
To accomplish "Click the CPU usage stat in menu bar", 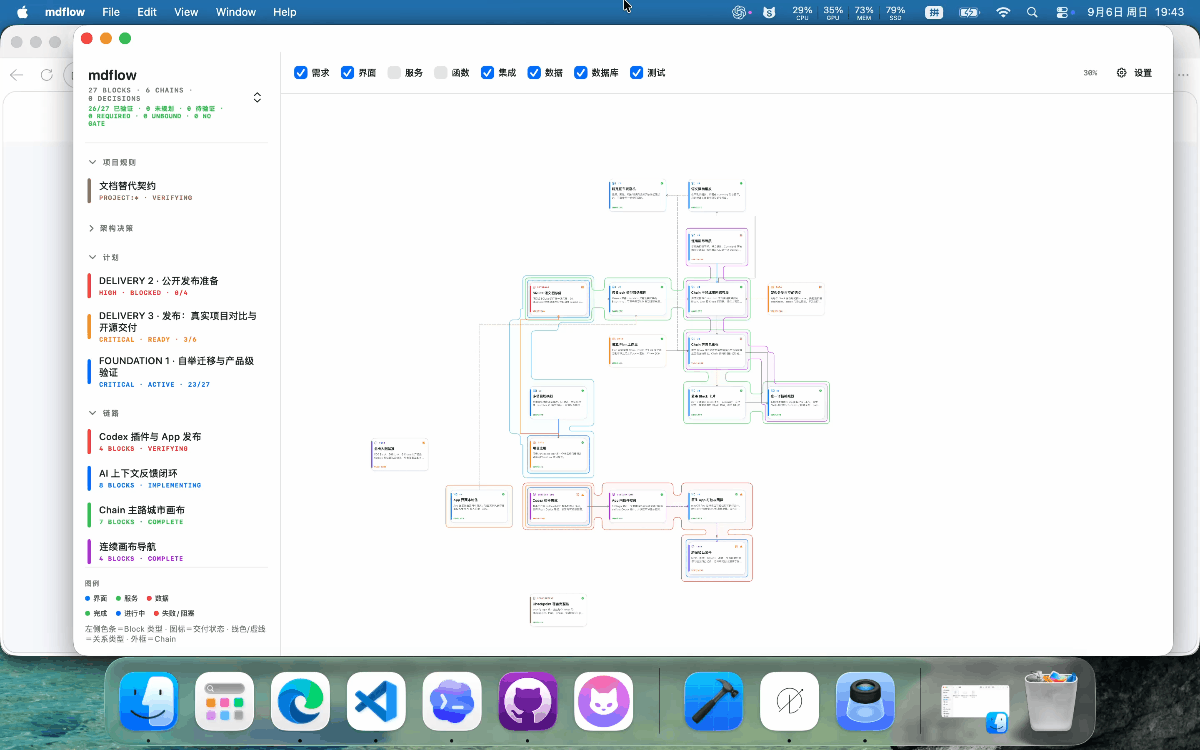I will coord(802,12).
